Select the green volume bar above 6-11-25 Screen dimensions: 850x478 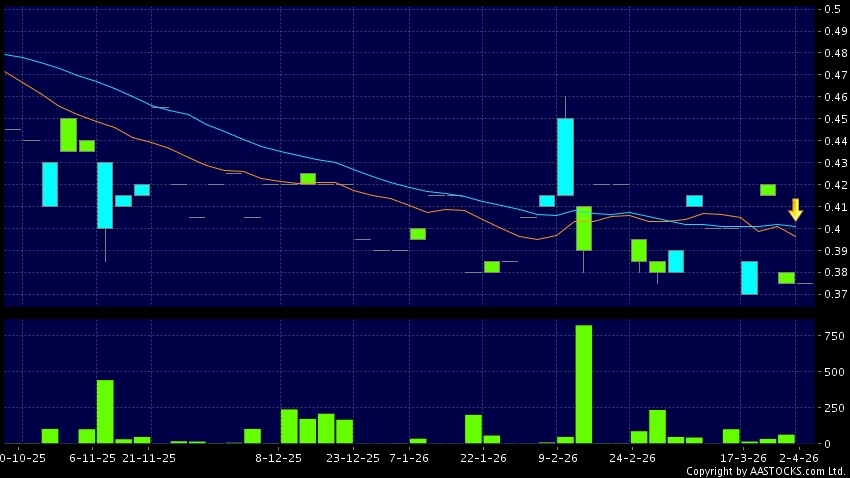(105, 411)
